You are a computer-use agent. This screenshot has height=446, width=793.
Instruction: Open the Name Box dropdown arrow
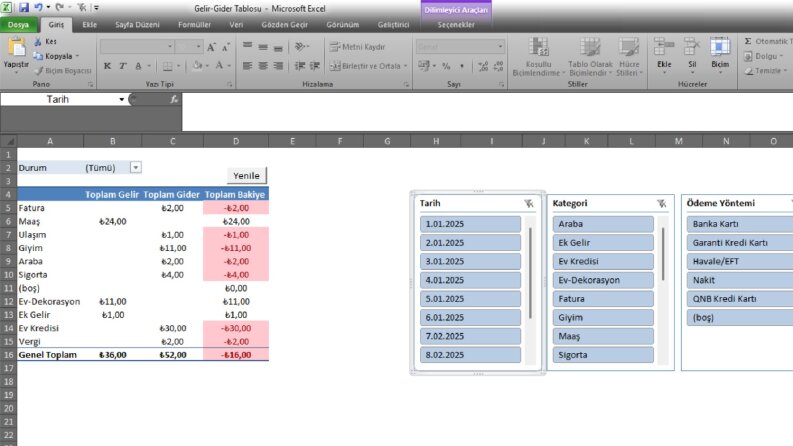(121, 99)
